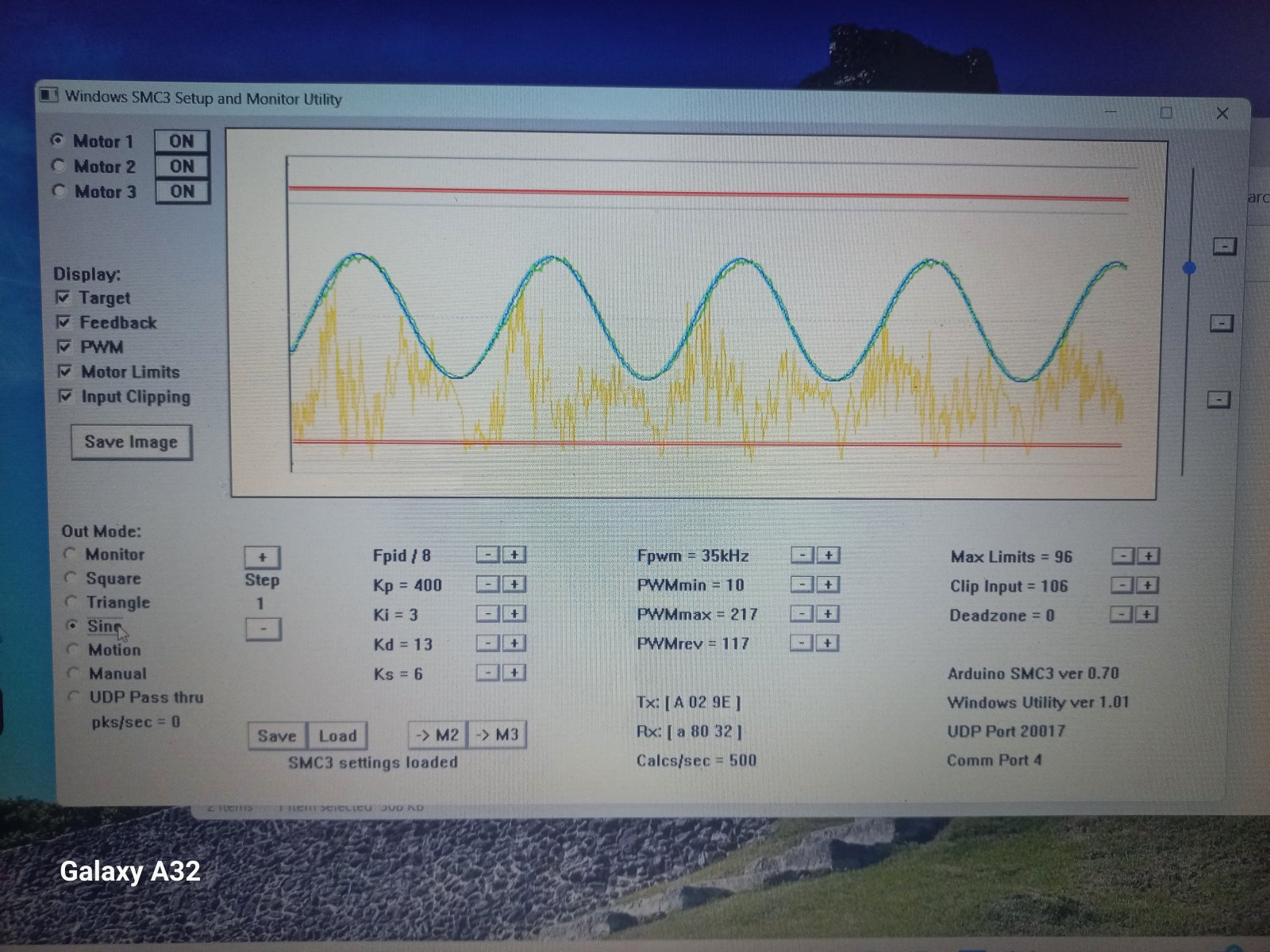Decrease Kp with minus button

tap(488, 584)
